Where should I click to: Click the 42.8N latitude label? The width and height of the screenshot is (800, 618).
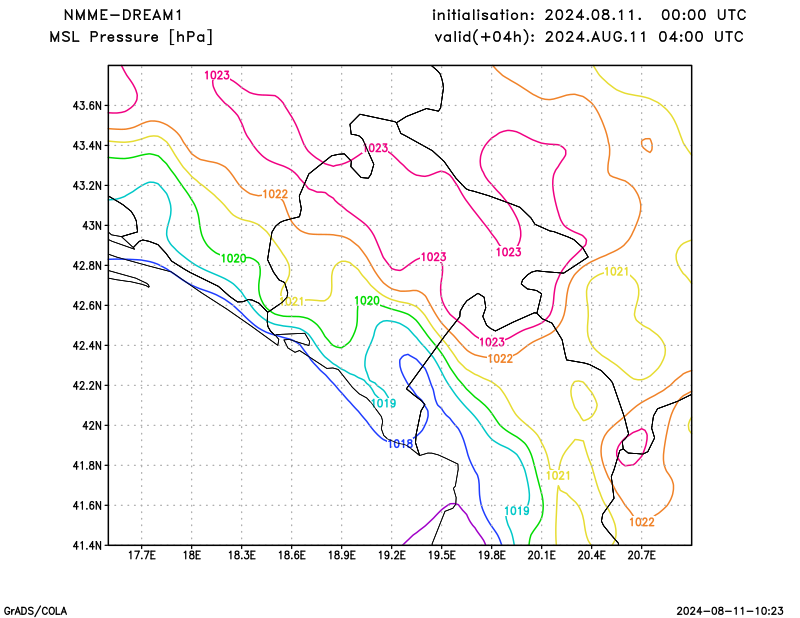[x=87, y=266]
